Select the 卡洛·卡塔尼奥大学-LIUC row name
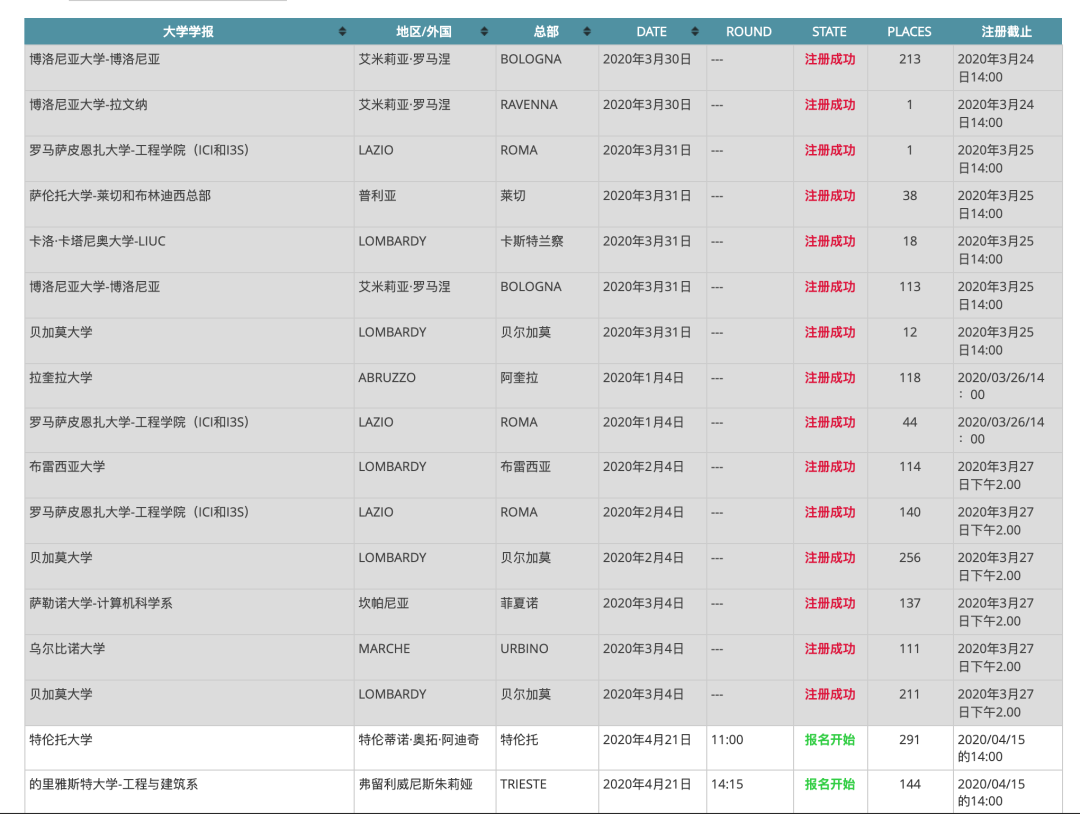Viewport: 1080px width, 814px height. click(x=97, y=241)
